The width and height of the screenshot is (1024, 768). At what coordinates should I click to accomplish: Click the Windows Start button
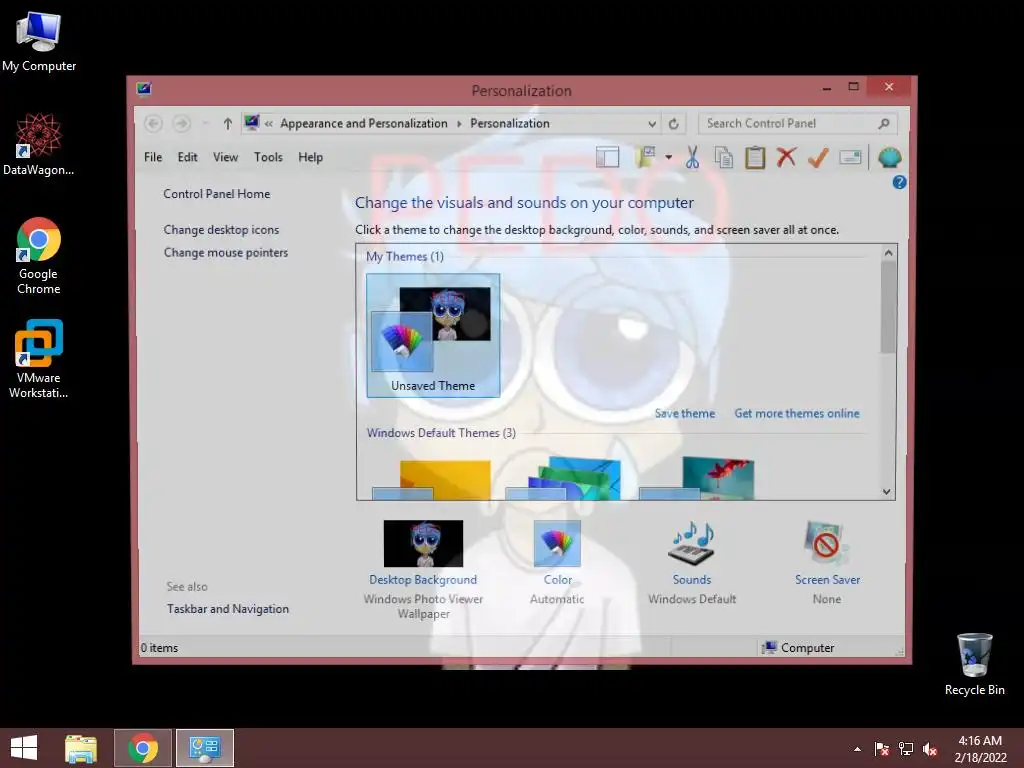[x=24, y=748]
